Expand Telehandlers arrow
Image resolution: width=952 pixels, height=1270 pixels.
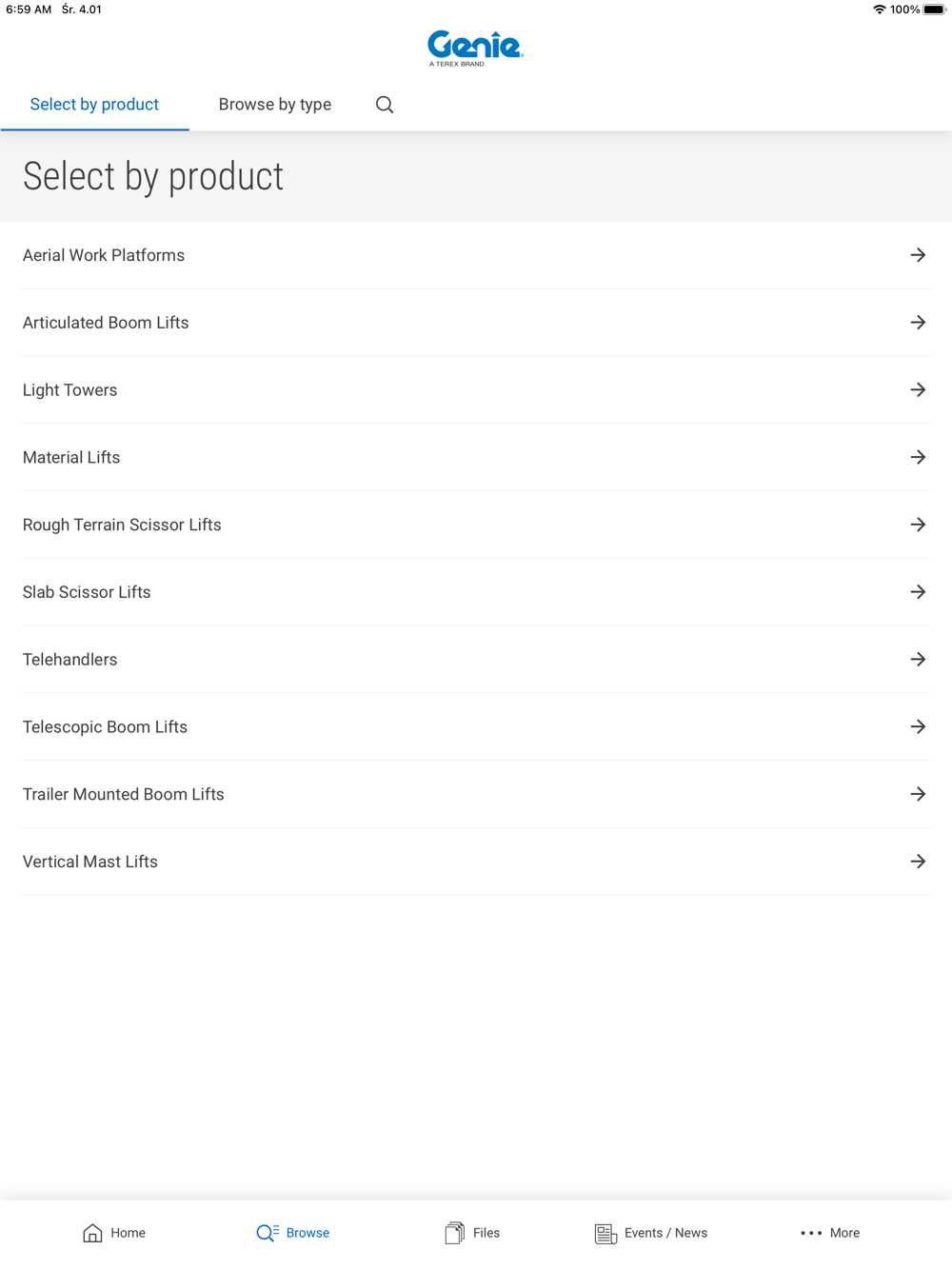point(918,660)
